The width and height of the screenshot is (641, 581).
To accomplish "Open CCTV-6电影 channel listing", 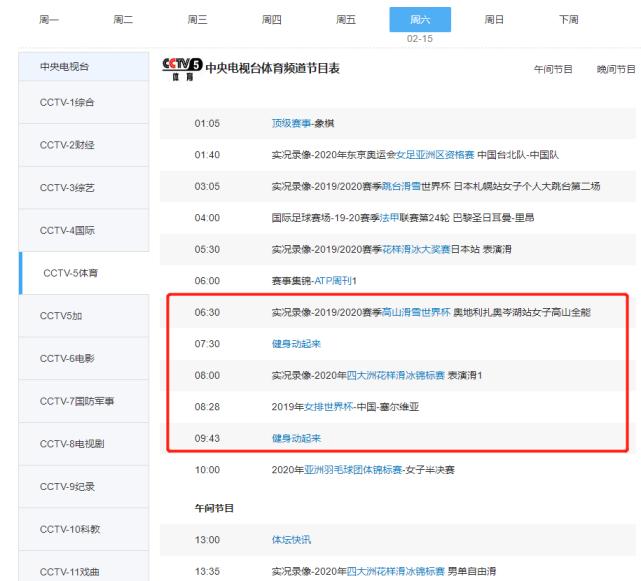I will [84, 359].
